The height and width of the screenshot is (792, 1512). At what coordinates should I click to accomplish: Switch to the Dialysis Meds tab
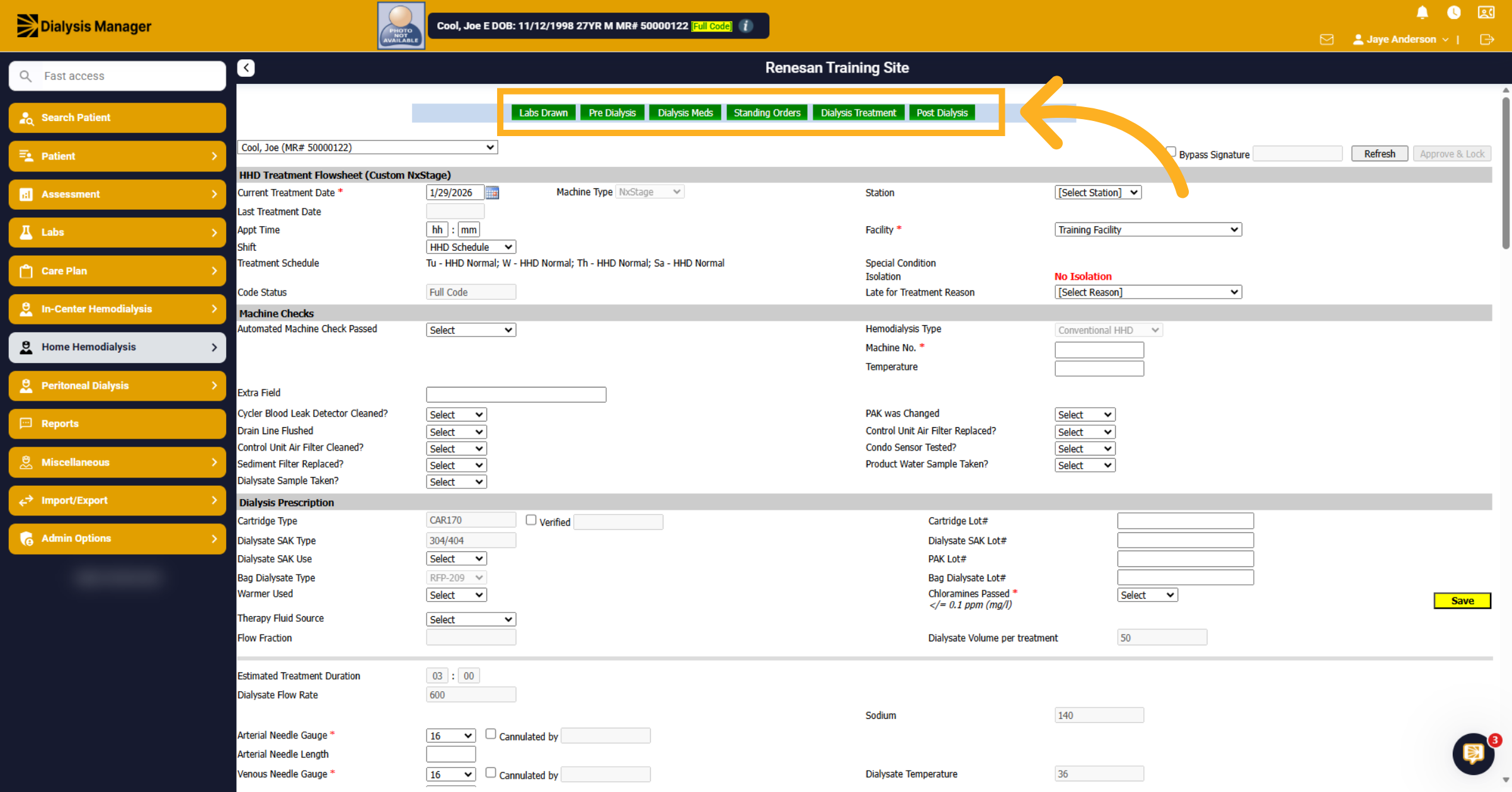click(x=685, y=113)
